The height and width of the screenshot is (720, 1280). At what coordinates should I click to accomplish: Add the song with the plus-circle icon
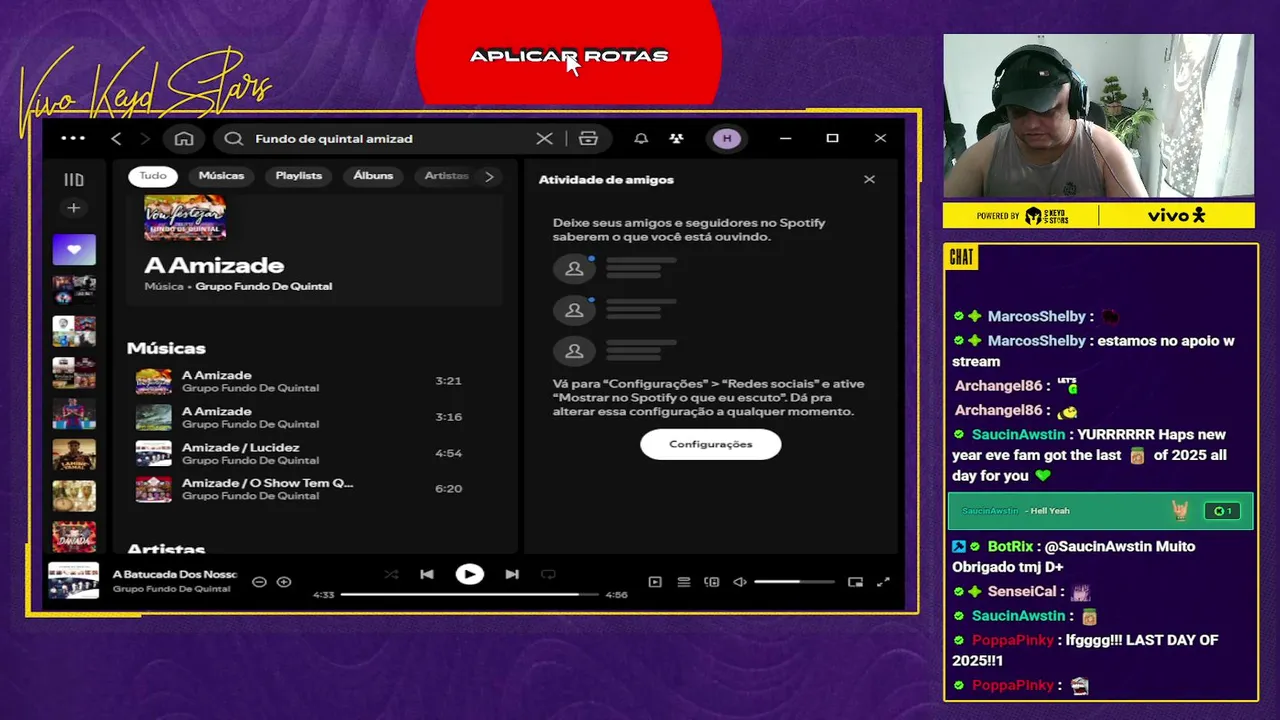tap(284, 582)
